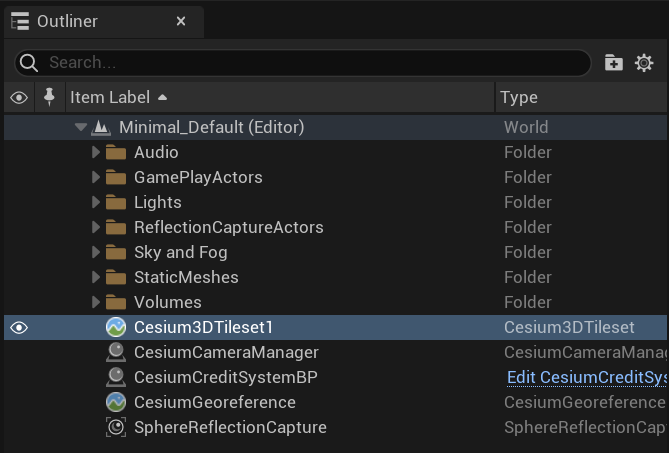
Task: Expand the Audio folder
Action: tap(96, 152)
